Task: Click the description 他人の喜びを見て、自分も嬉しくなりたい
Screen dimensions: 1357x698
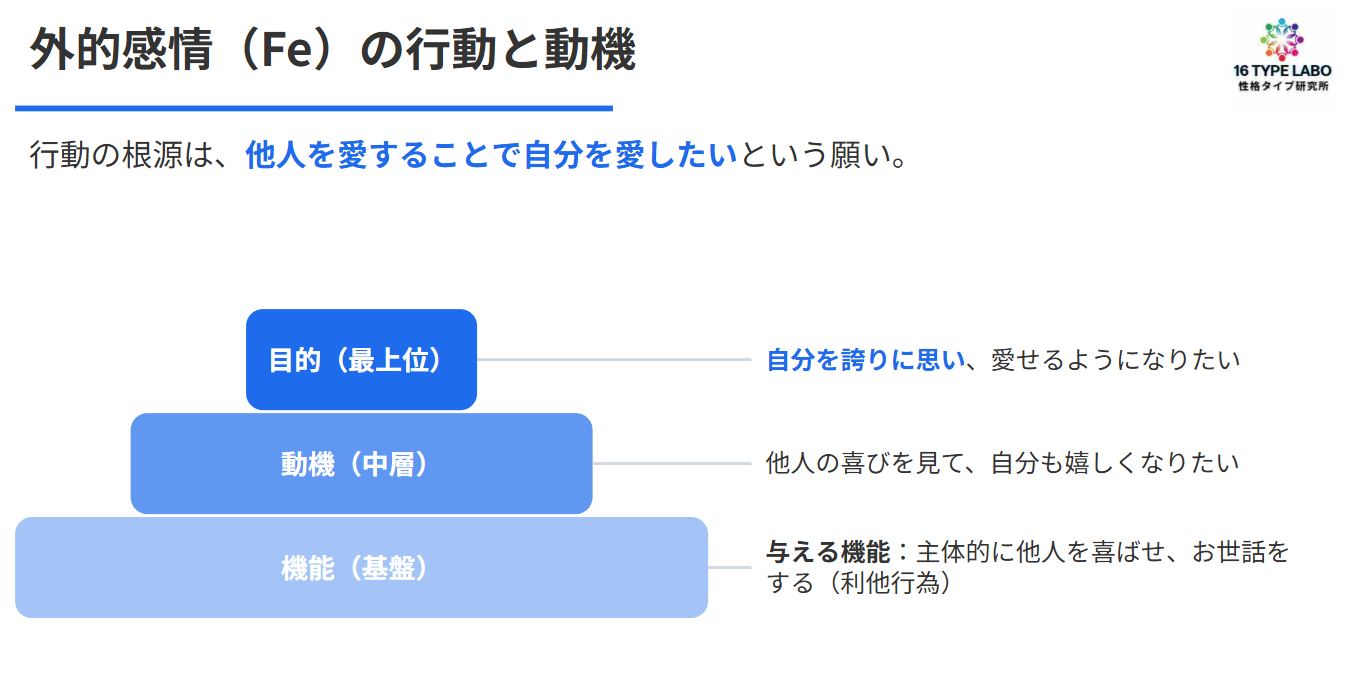Action: tap(1002, 463)
